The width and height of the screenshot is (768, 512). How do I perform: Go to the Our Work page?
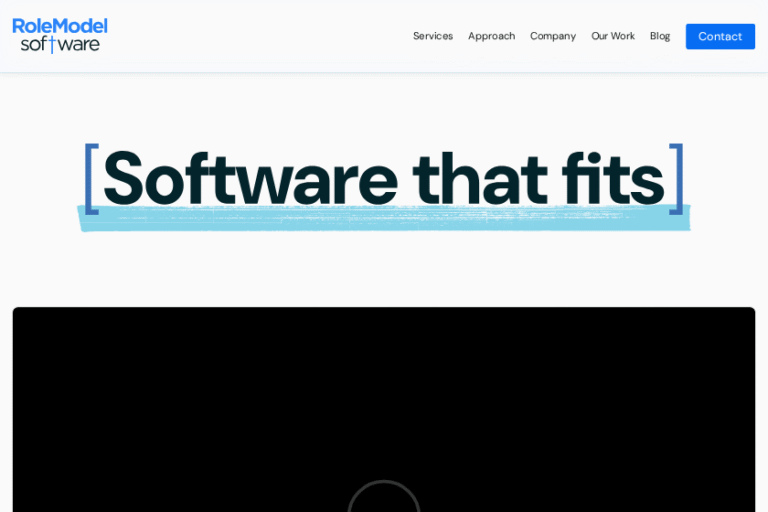tap(612, 36)
